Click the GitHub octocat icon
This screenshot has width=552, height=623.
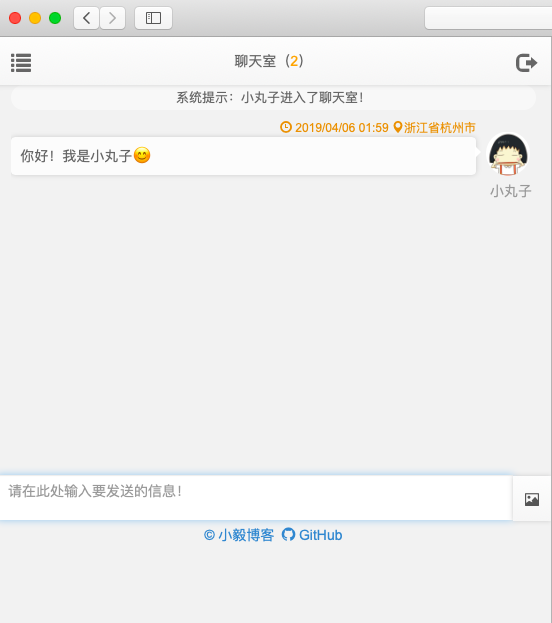pos(289,535)
